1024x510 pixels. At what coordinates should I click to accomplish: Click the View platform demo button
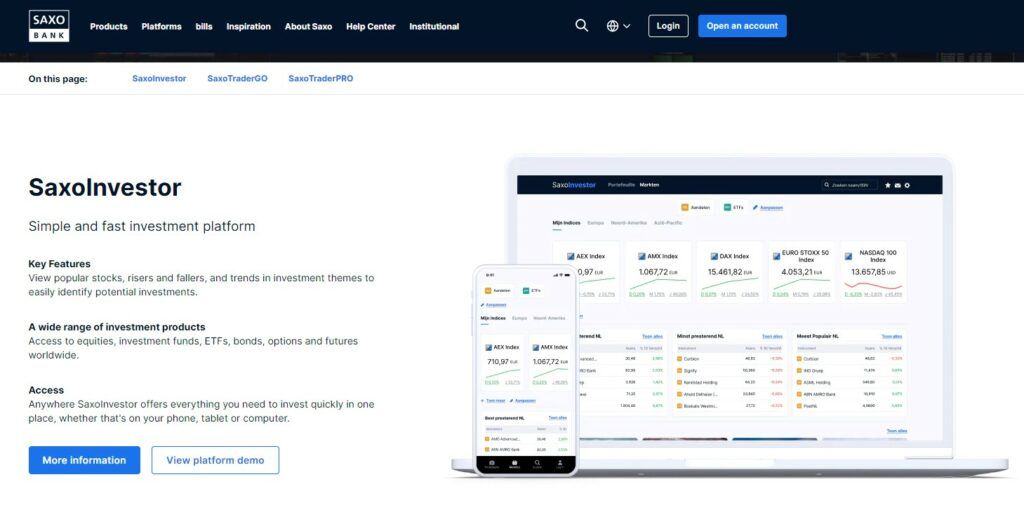coord(215,460)
